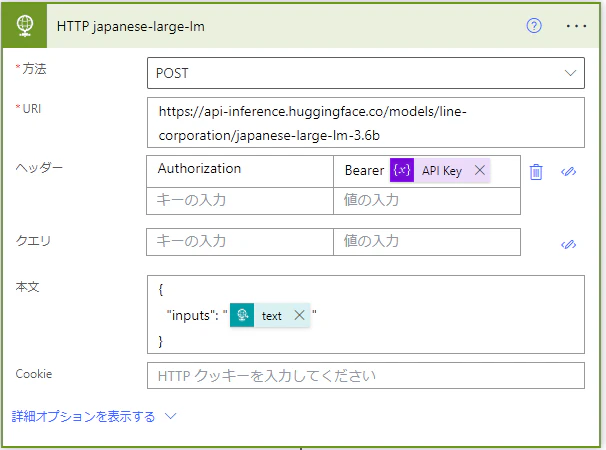The image size is (606, 450).
Task: Click the HTTP cookie input field
Action: click(x=366, y=375)
